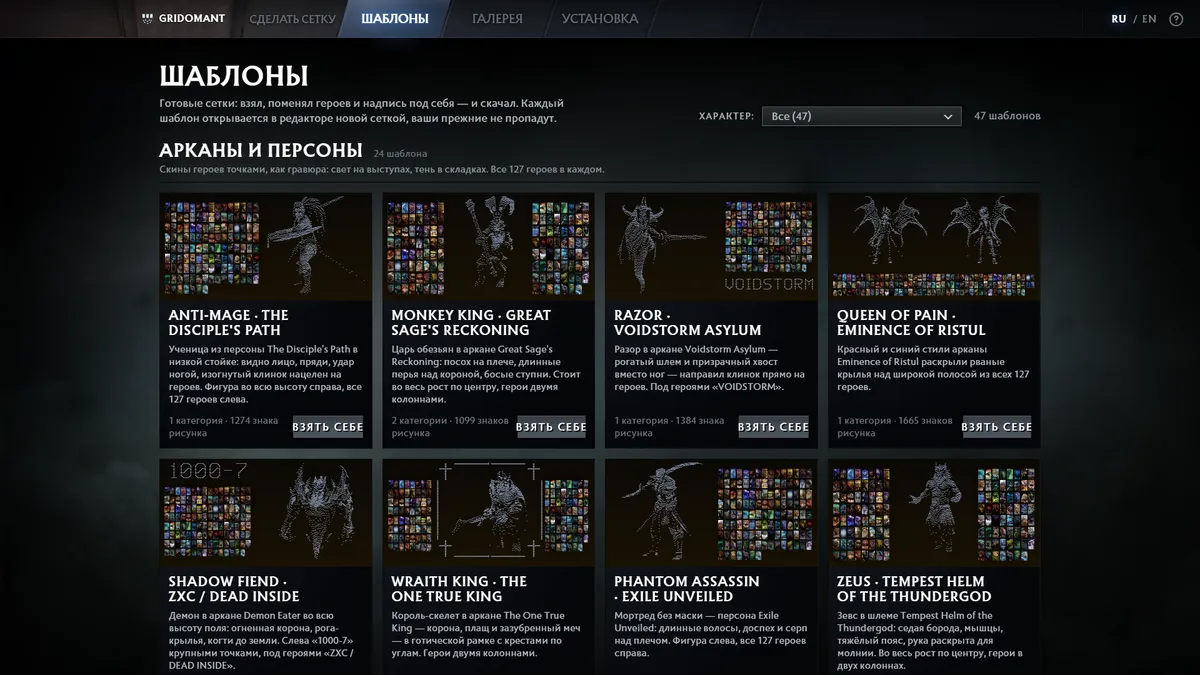Open the help question mark icon
Image resolution: width=1200 pixels, height=675 pixels.
click(x=1176, y=19)
